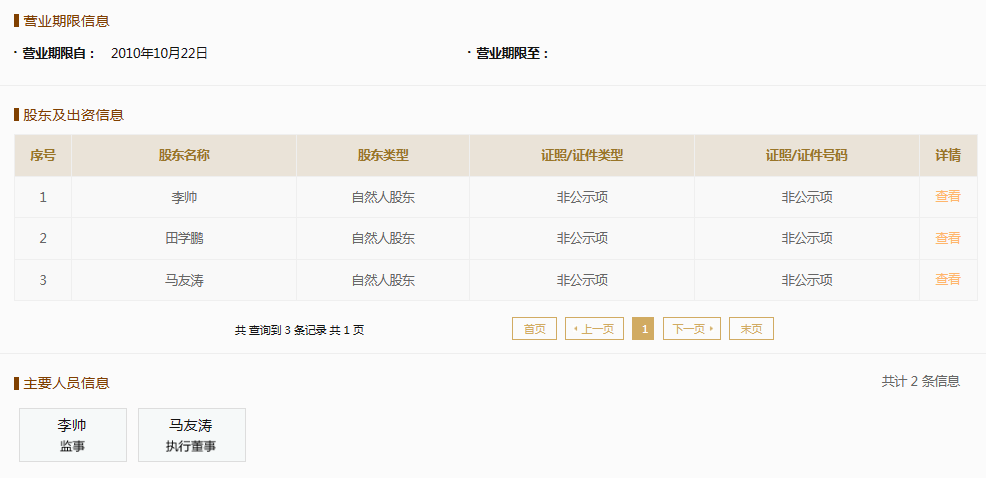
Task: Click the 股东及出资信息 section heading
Action: [73, 115]
